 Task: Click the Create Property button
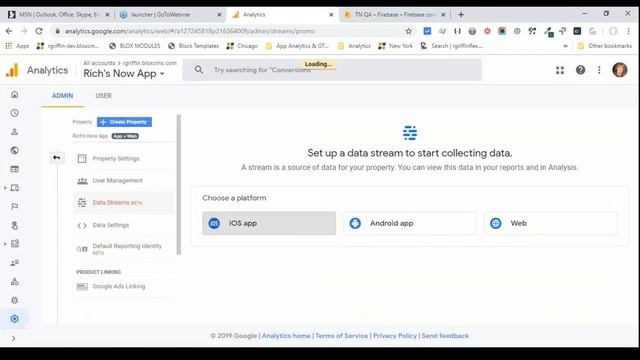124,122
